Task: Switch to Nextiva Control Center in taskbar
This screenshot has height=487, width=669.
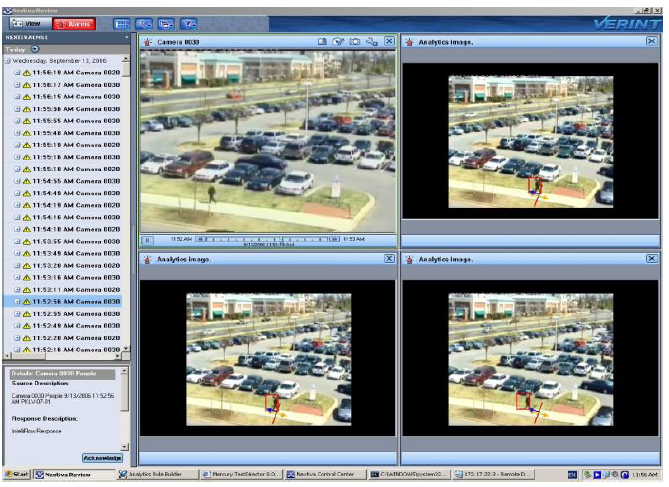Action: coord(325,474)
